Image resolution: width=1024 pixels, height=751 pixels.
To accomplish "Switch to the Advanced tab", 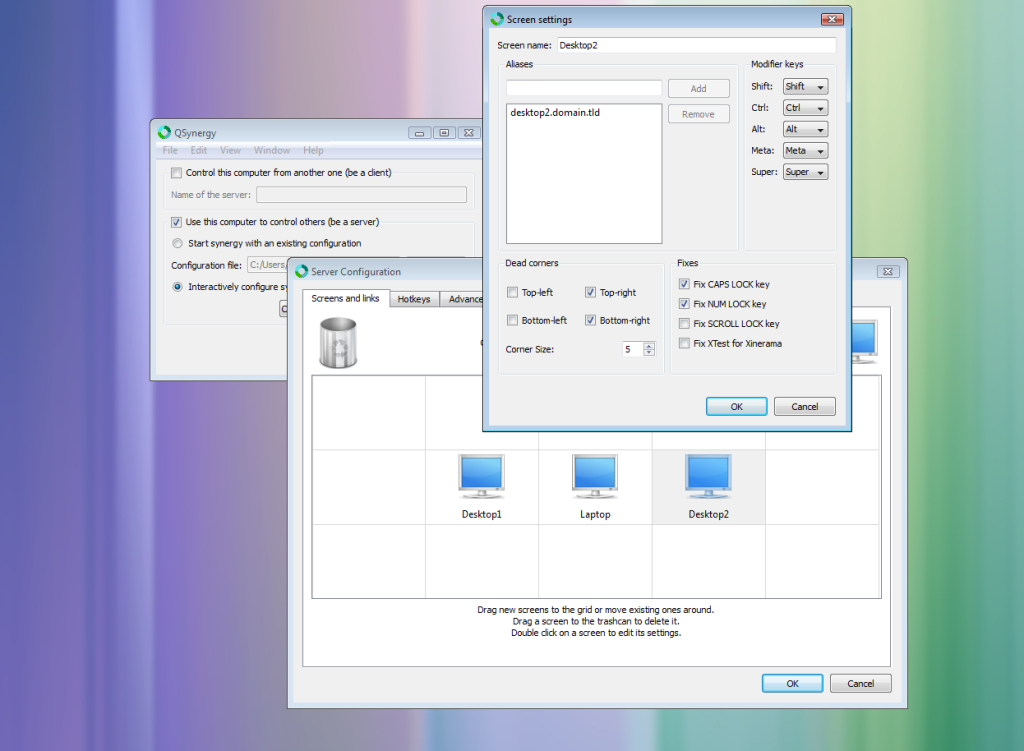I will click(462, 299).
